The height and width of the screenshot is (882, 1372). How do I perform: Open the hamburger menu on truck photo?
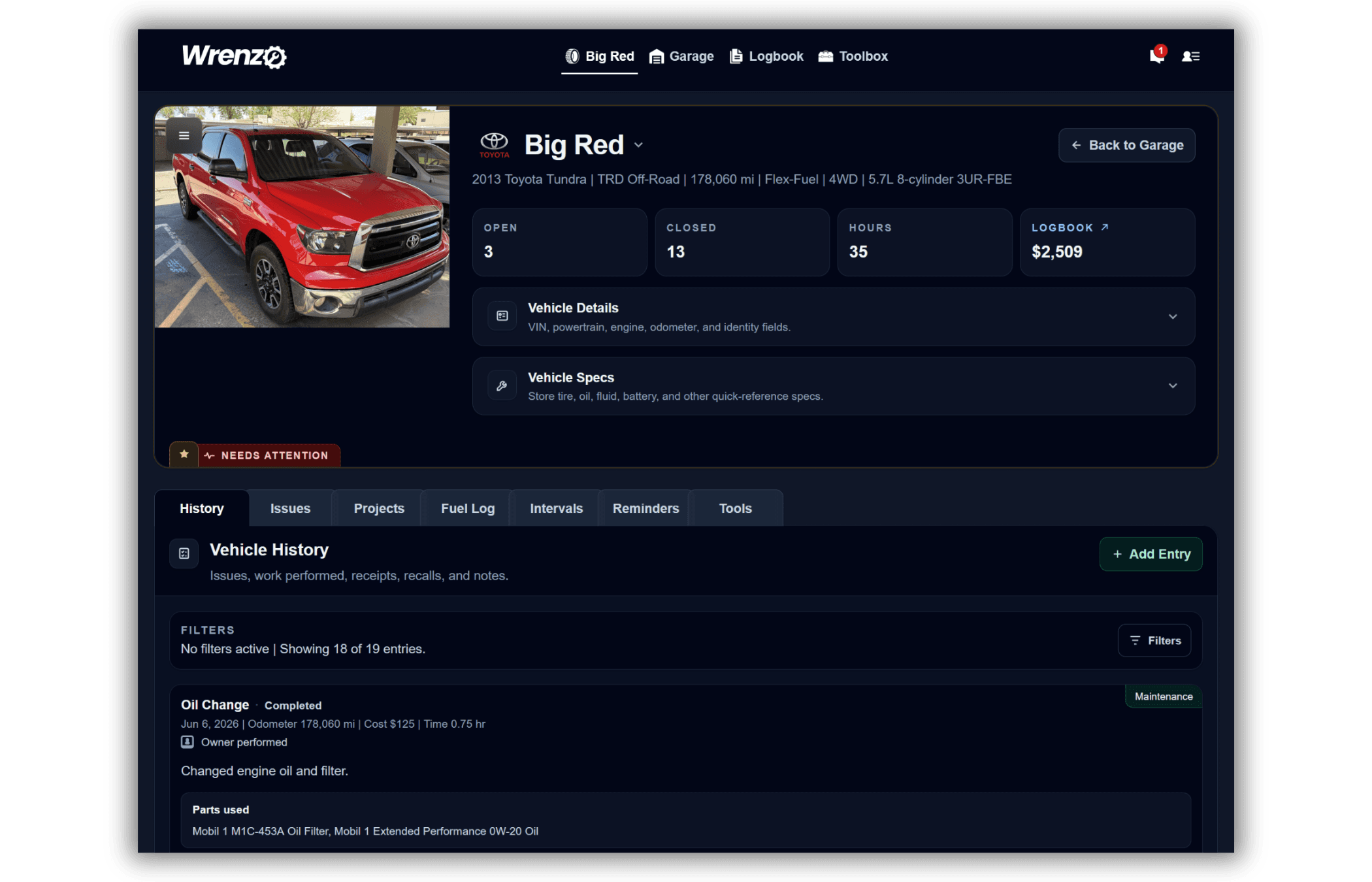click(x=184, y=135)
